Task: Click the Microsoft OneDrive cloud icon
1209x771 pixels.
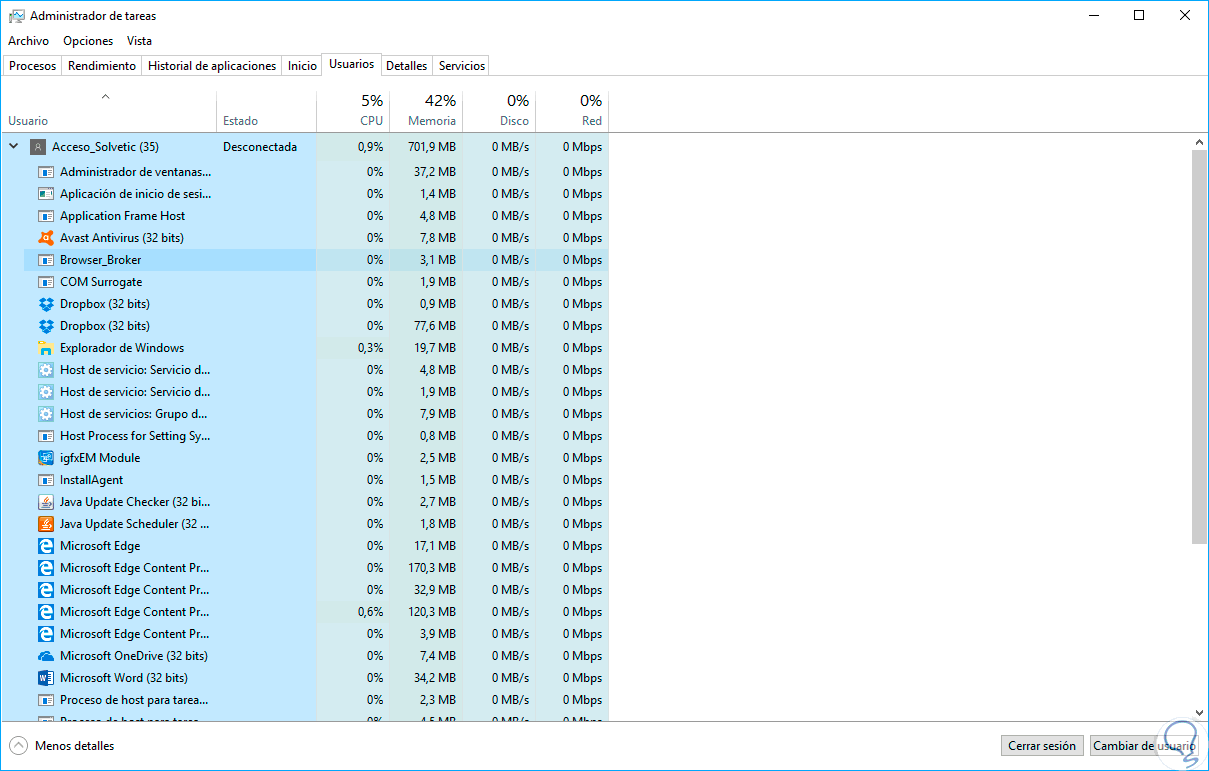Action: (x=45, y=656)
